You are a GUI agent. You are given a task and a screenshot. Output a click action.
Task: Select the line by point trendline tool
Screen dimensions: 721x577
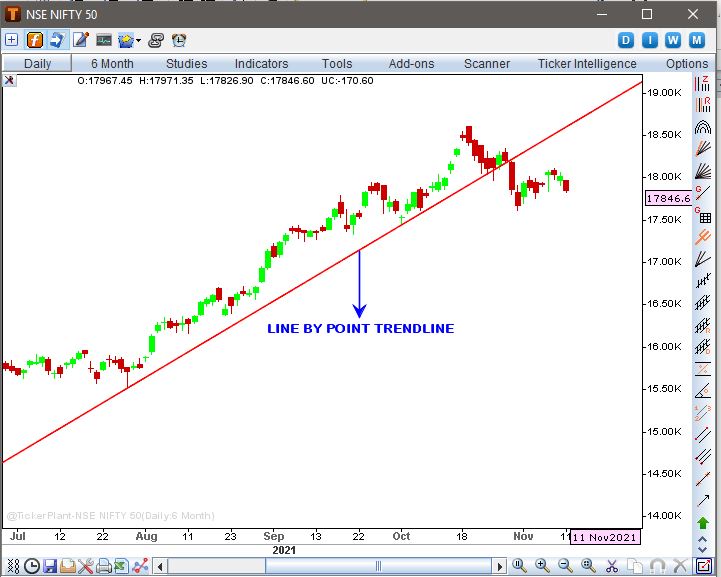click(x=702, y=479)
